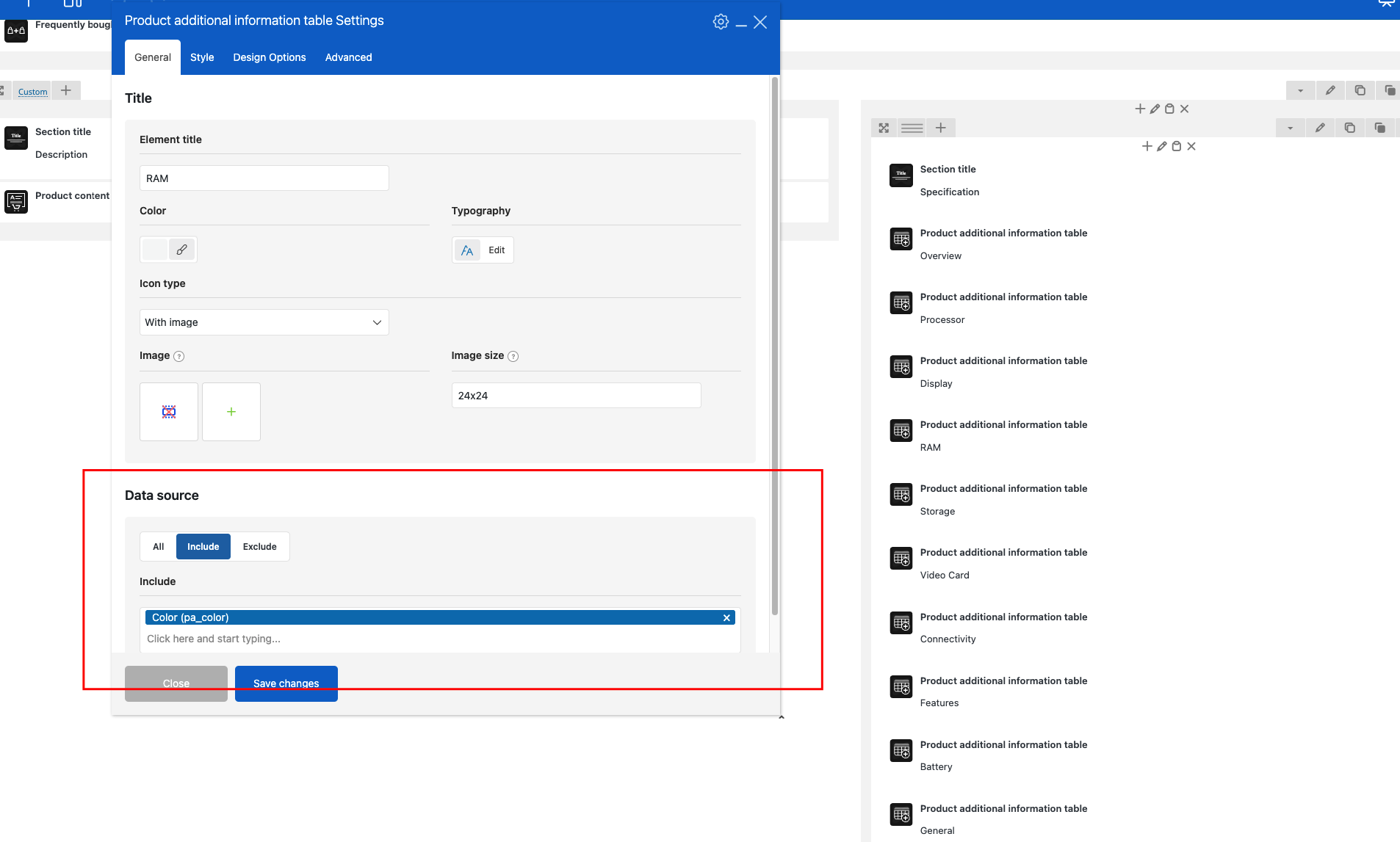This screenshot has height=842, width=1400.
Task: Select the Video Card information table icon
Action: [901, 559]
